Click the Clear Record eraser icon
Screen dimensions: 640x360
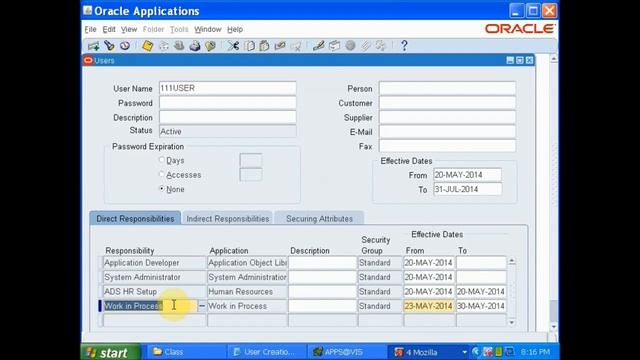(x=280, y=46)
